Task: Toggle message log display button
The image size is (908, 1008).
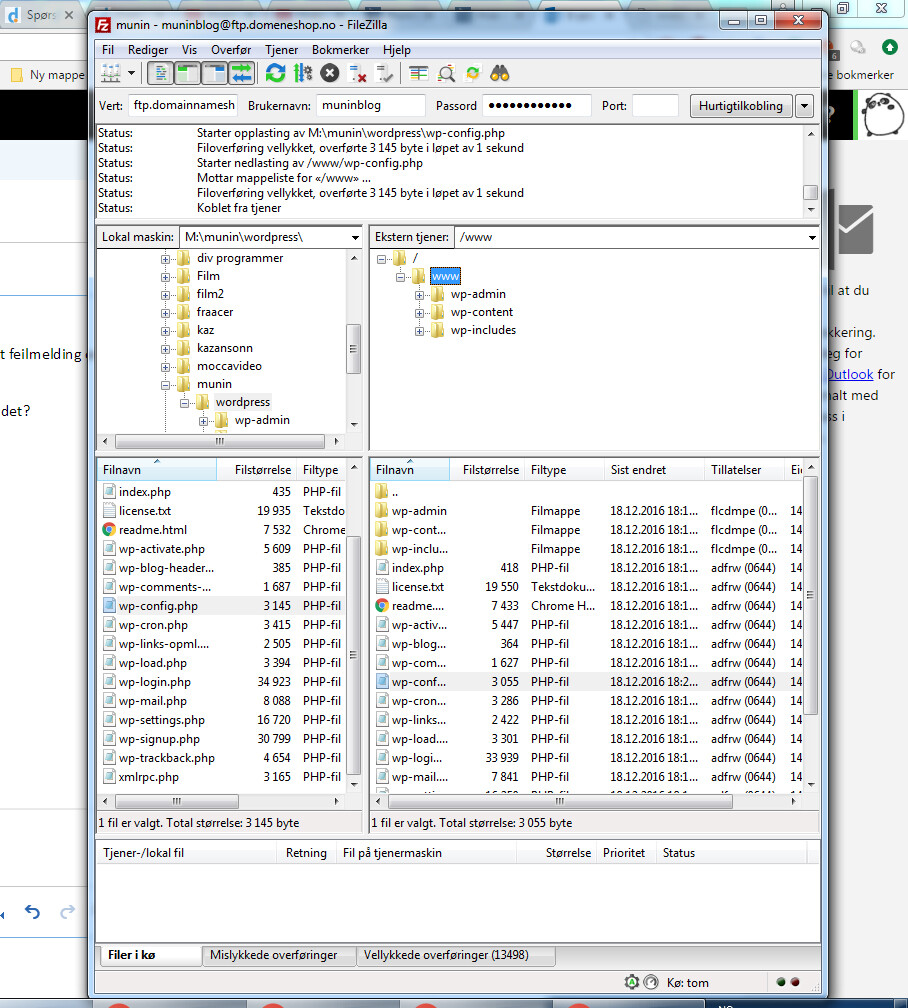Action: point(160,73)
